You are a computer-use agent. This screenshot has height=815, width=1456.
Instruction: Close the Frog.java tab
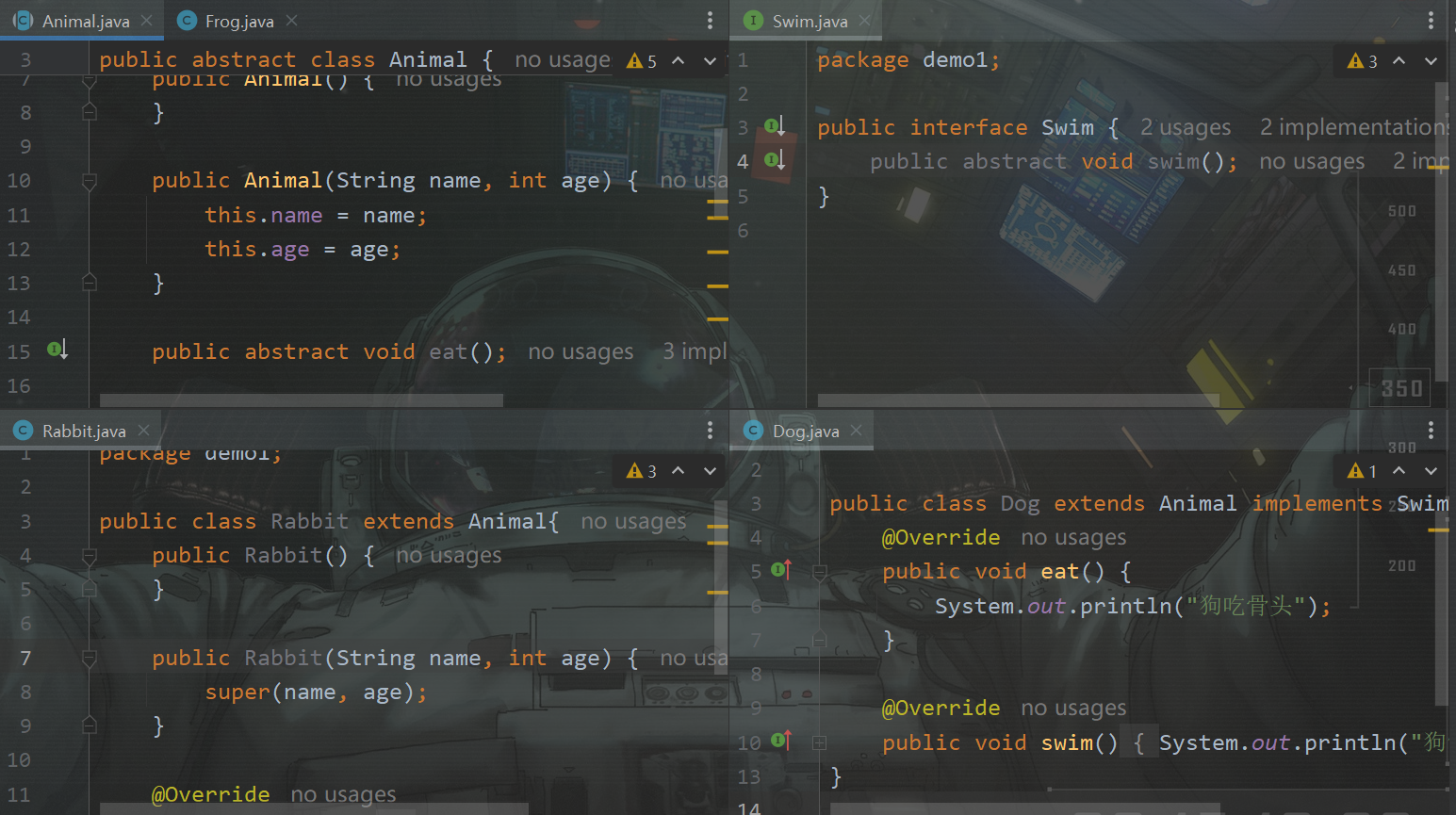[291, 21]
